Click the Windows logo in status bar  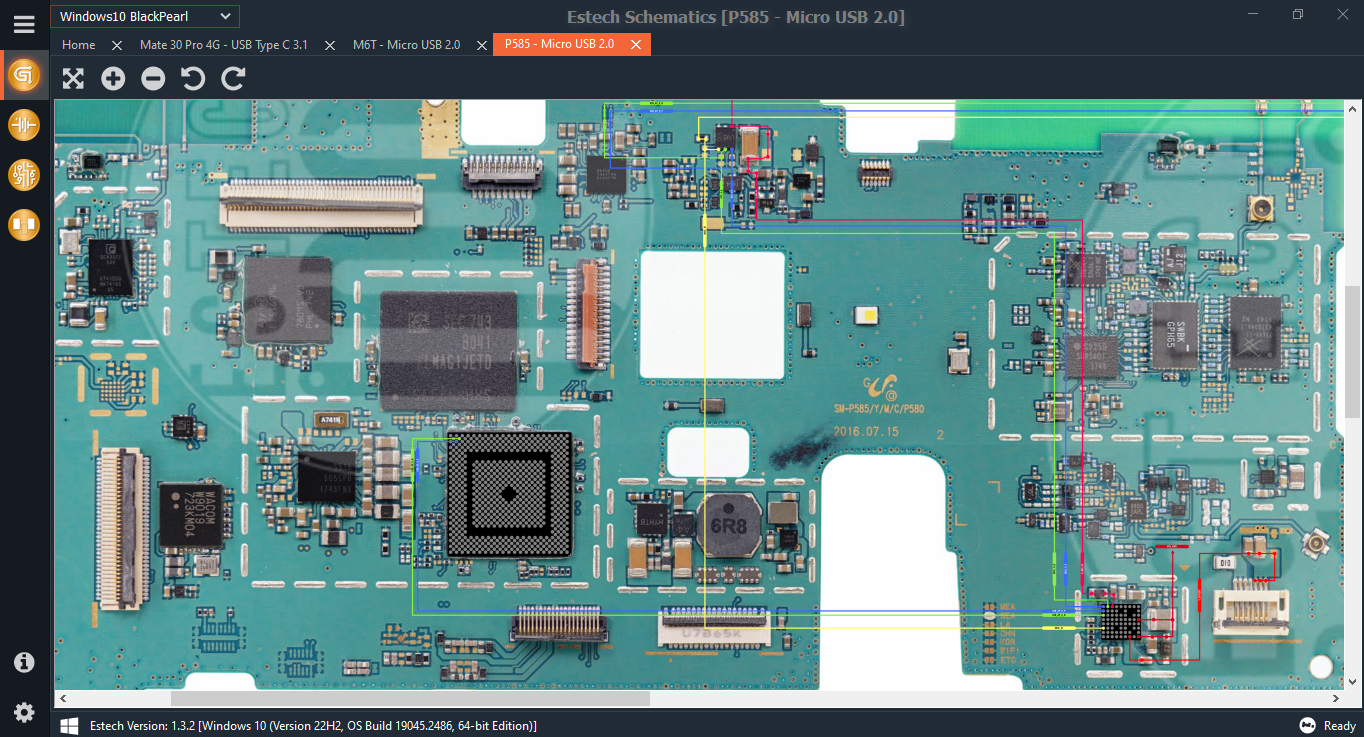pos(69,725)
